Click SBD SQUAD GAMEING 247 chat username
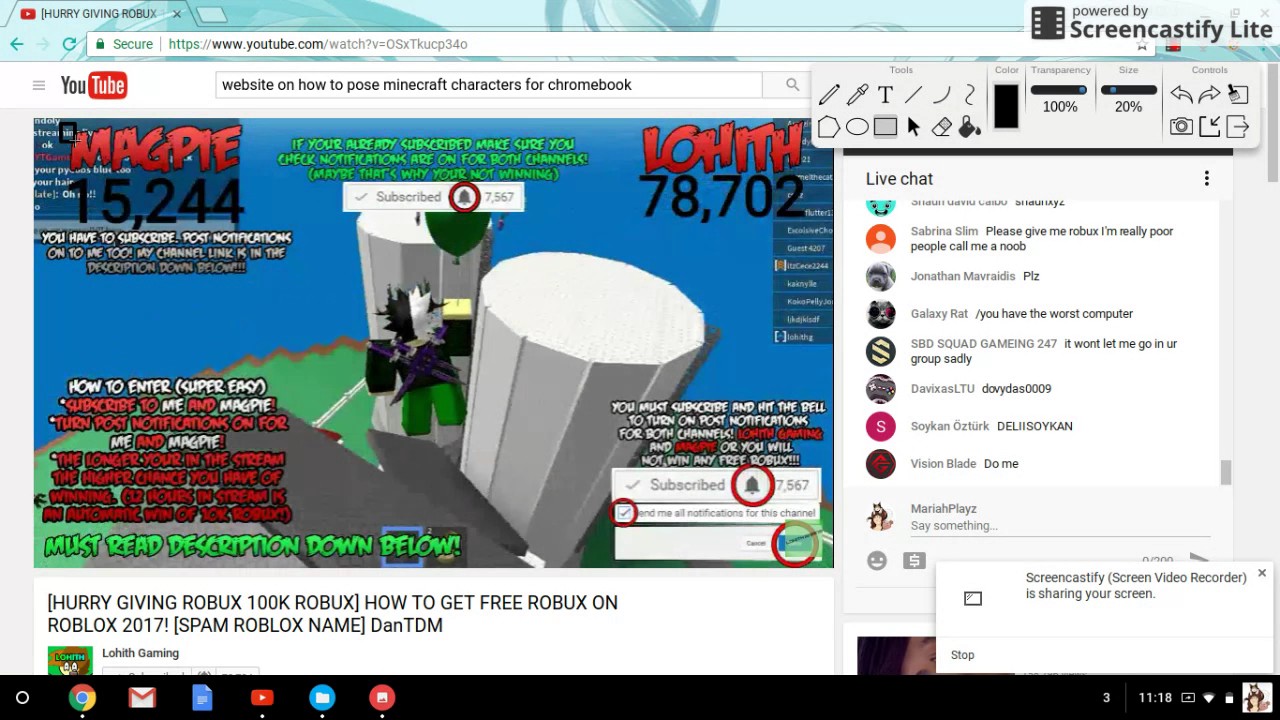This screenshot has width=1280, height=720. click(983, 344)
